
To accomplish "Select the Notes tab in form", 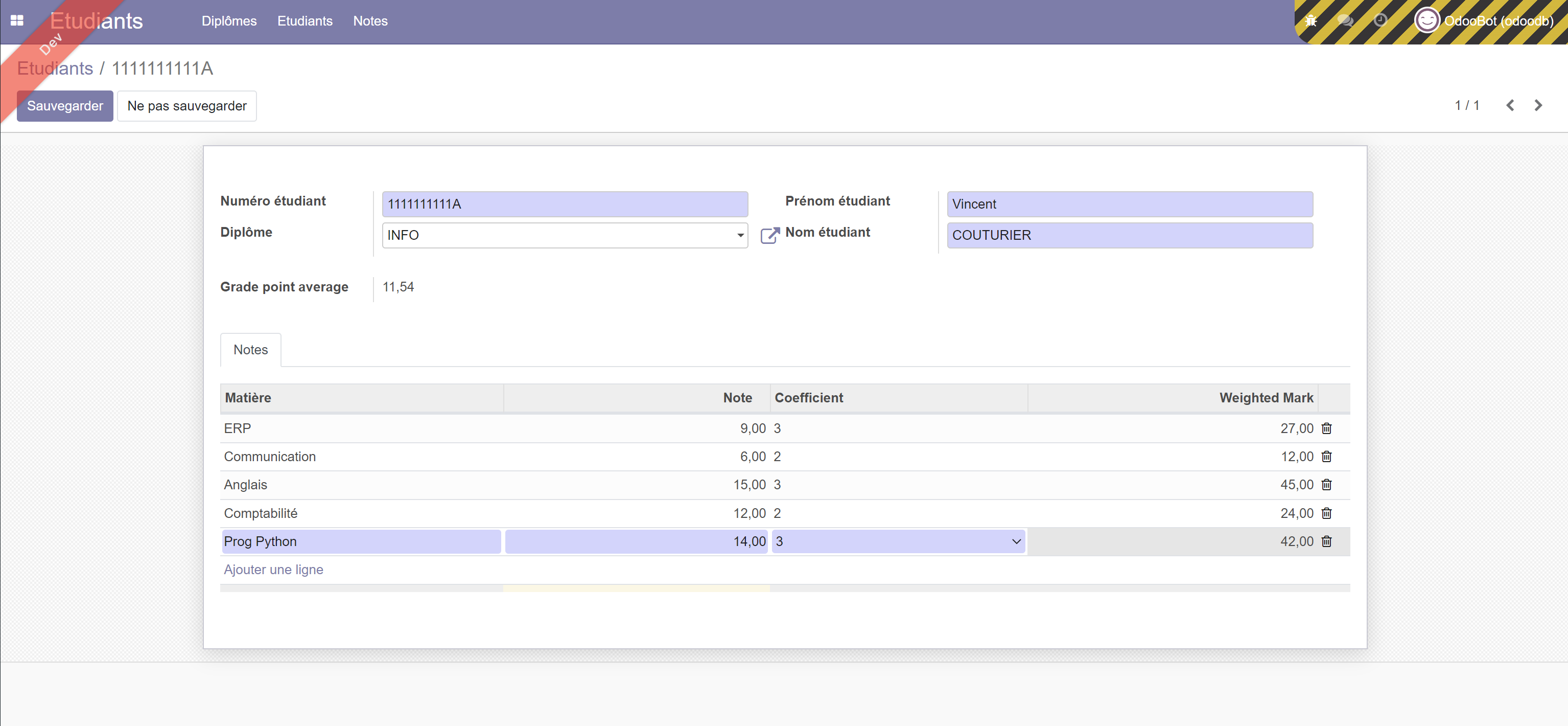I will coord(250,350).
